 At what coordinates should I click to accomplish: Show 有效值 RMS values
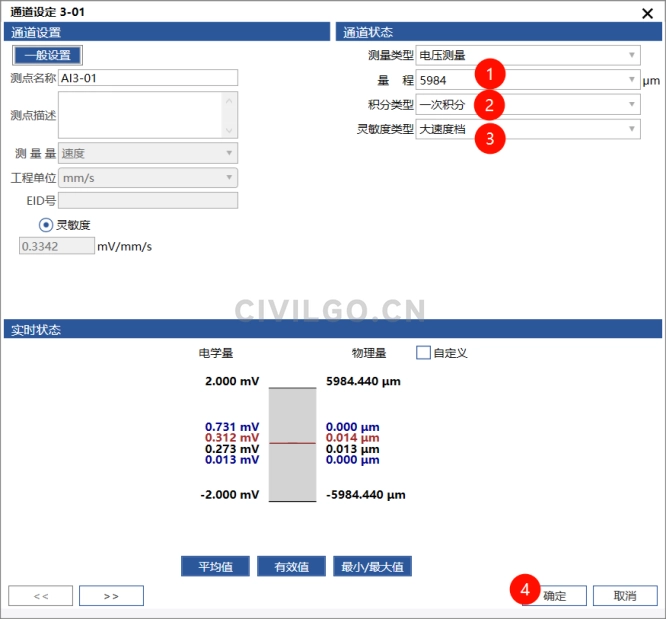point(292,567)
